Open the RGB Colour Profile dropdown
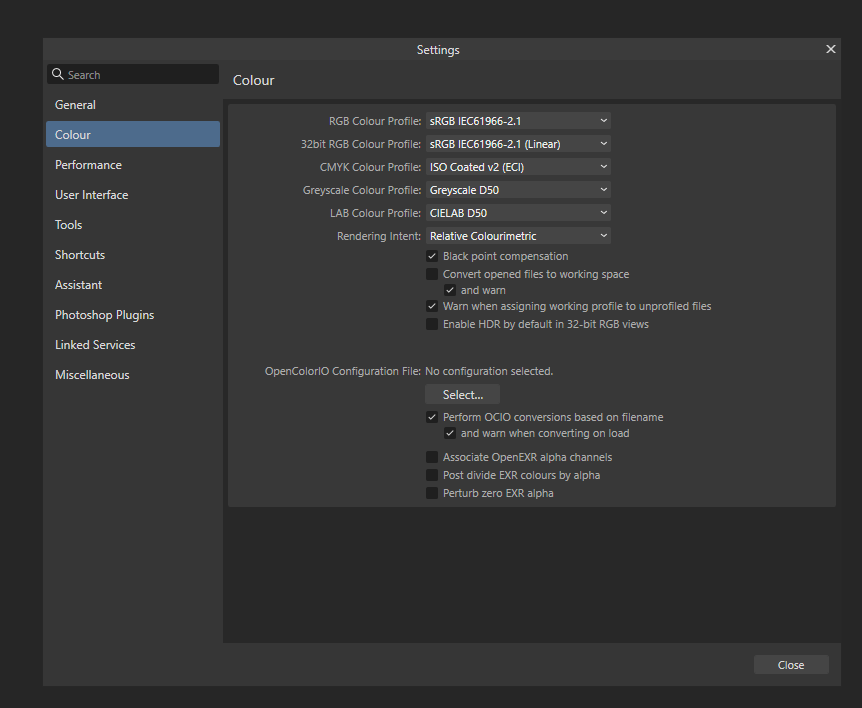Screen dimensions: 862x708 click(x=518, y=120)
